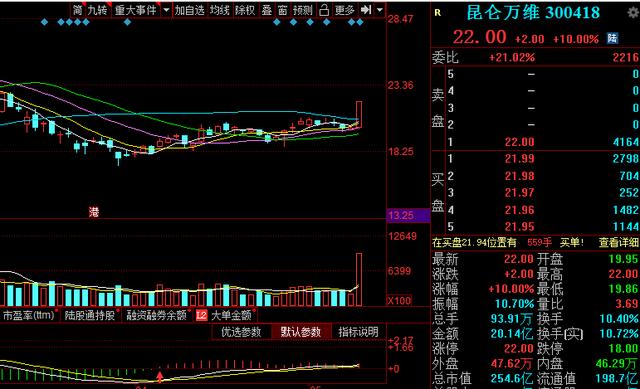Click the stock title 昆仑万维 300418
Screen dimensions: 640x389
point(533,13)
